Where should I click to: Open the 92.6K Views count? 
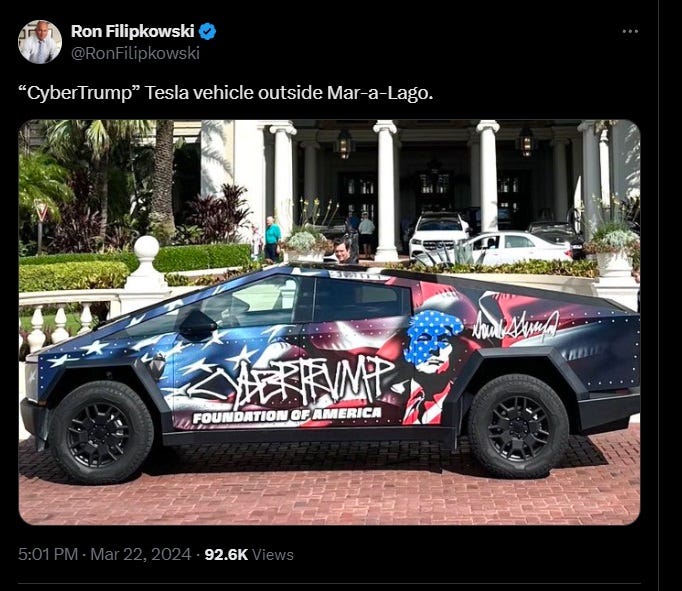click(249, 554)
